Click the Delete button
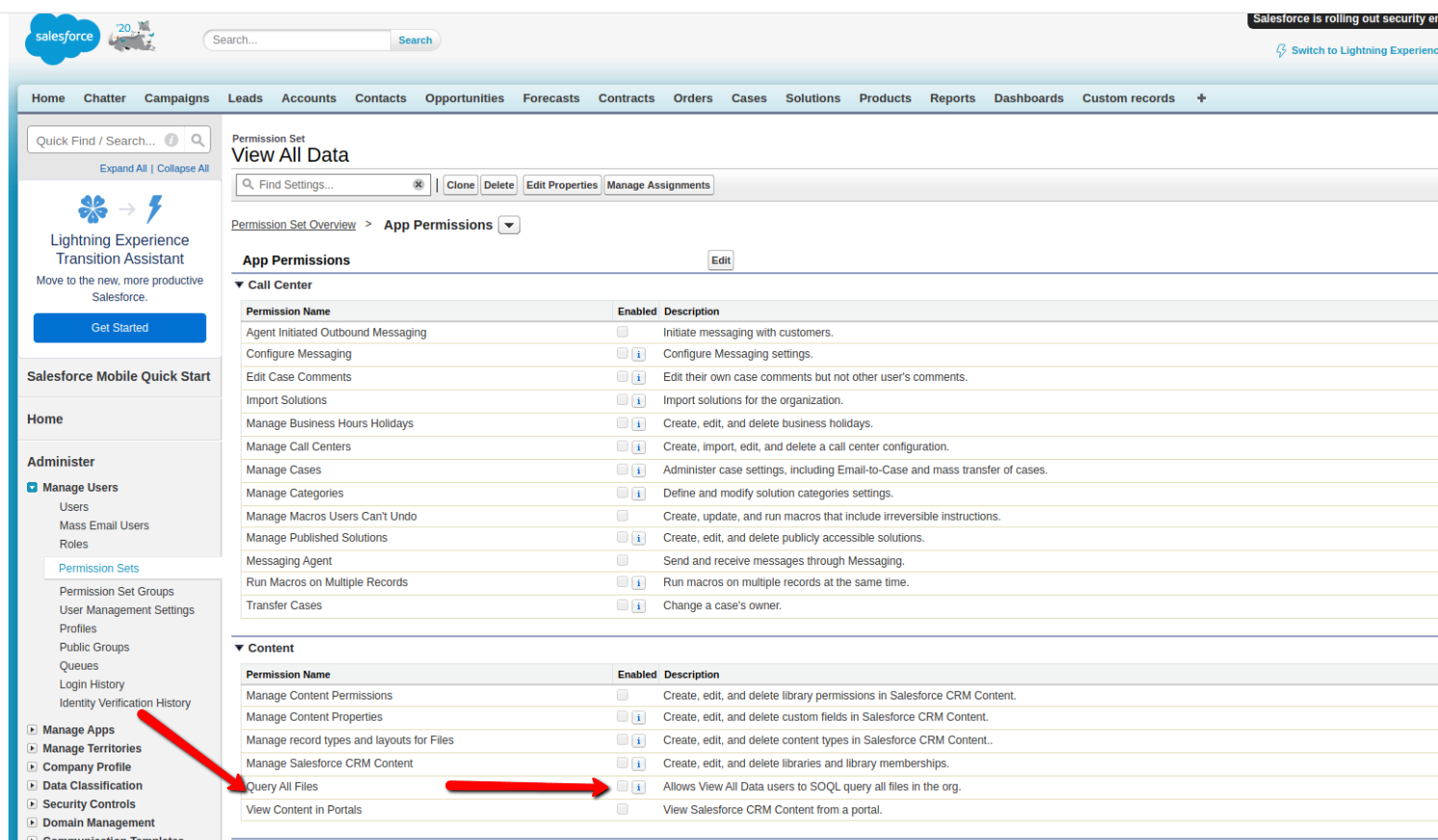The width and height of the screenshot is (1438, 840). click(x=499, y=185)
